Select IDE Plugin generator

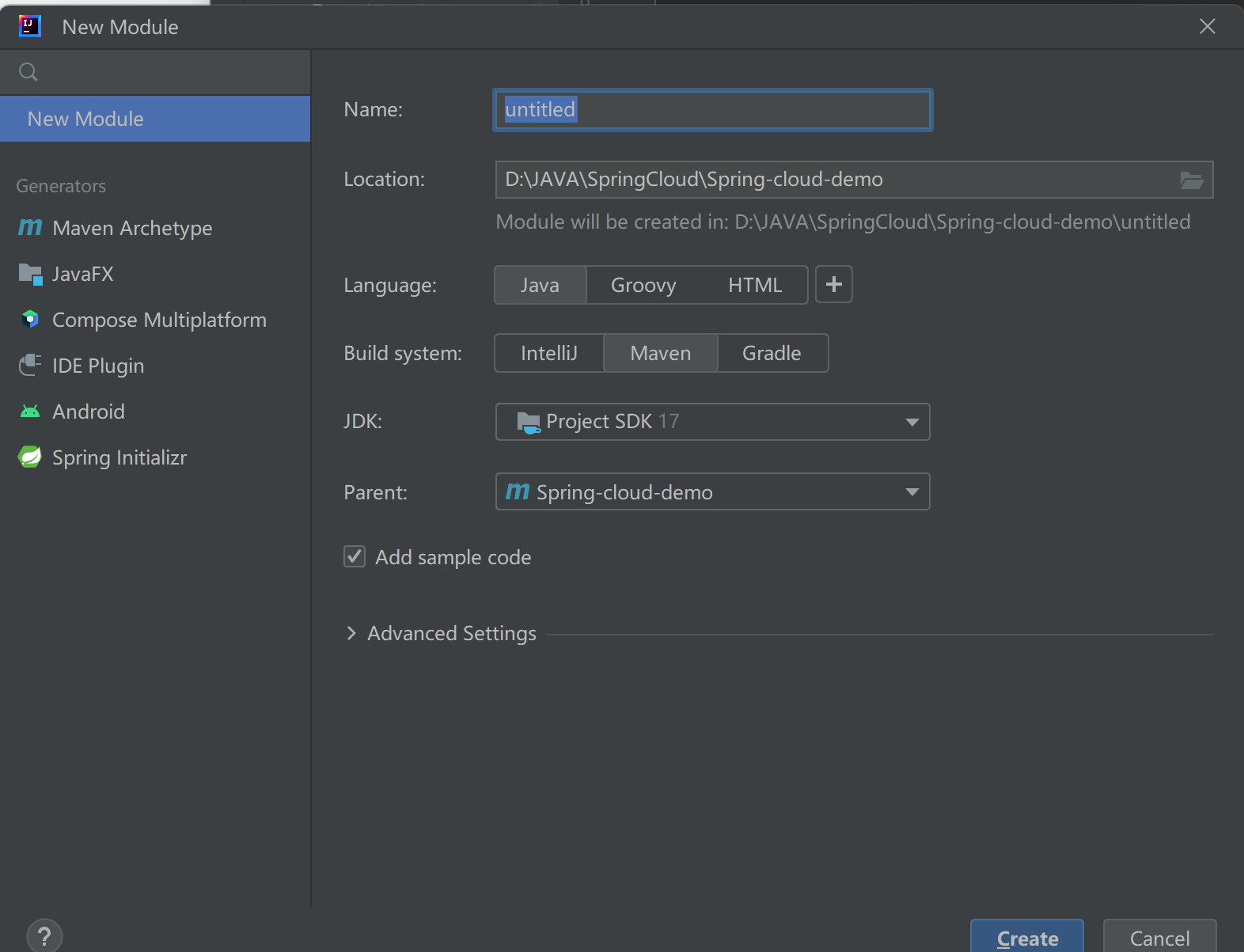tap(155, 366)
